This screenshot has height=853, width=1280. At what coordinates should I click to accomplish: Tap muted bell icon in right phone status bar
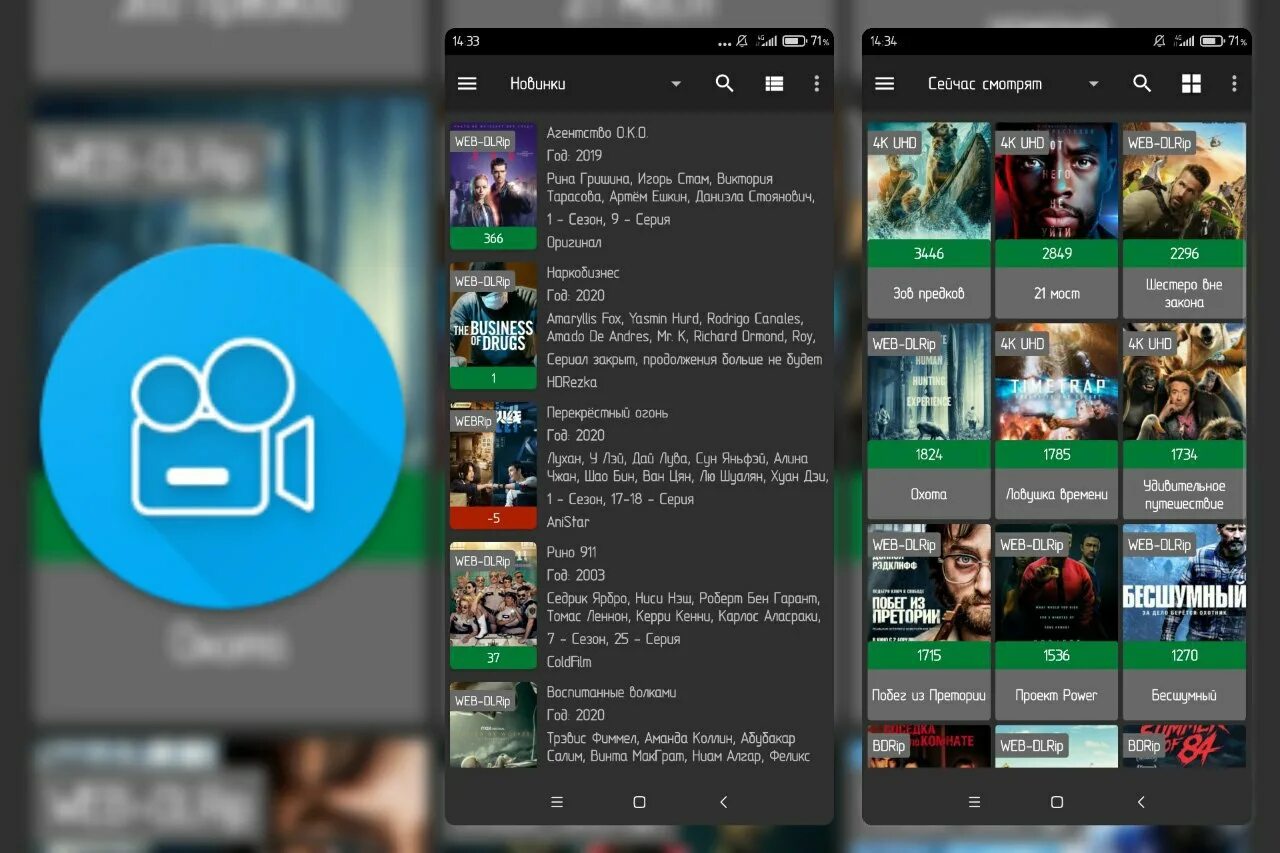click(1159, 41)
